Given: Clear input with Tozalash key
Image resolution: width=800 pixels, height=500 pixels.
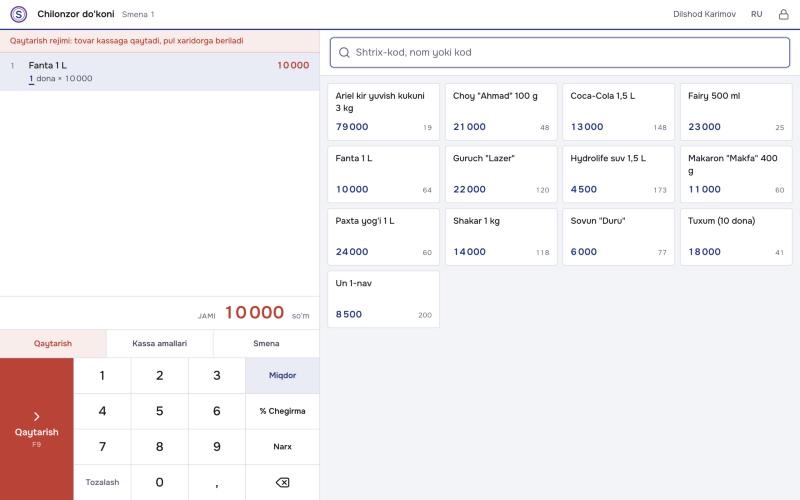Looking at the screenshot, I should pyautogui.click(x=102, y=482).
